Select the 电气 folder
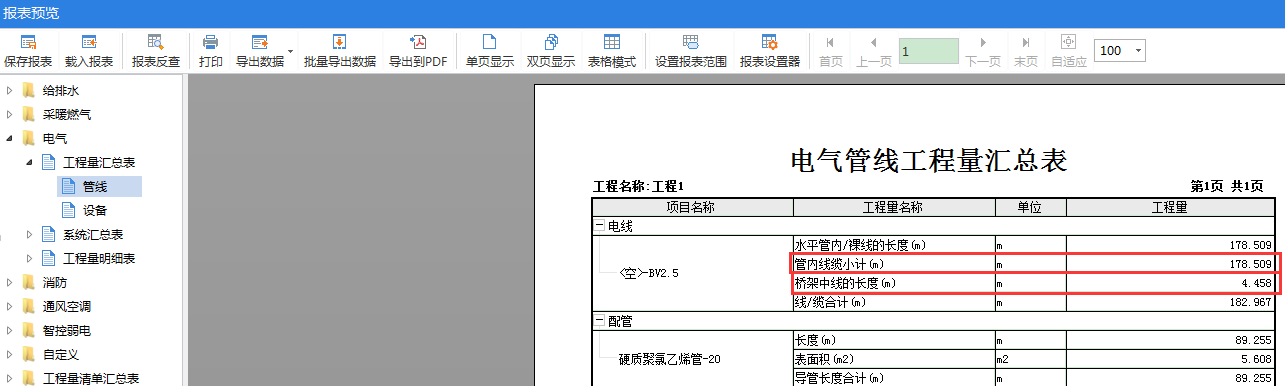 coord(55,138)
